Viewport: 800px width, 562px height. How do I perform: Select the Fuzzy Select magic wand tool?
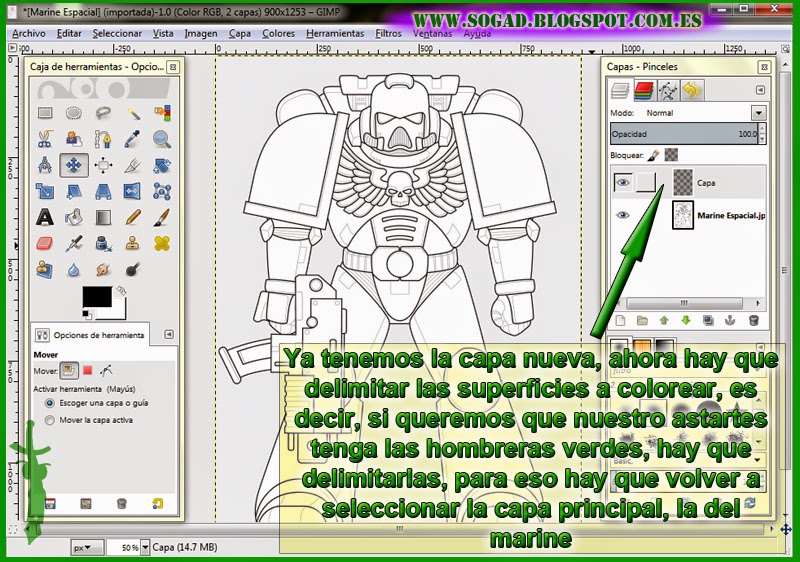[133, 113]
